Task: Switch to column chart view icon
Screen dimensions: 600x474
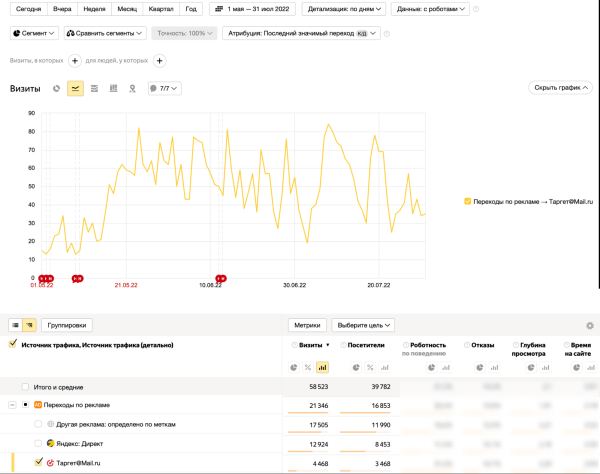Action: click(x=113, y=89)
